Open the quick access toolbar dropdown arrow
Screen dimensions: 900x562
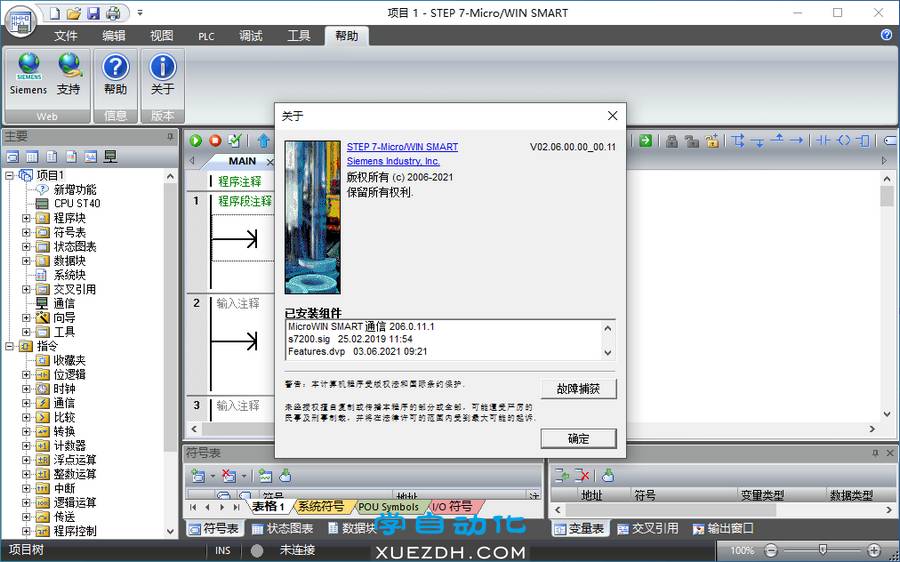click(140, 13)
